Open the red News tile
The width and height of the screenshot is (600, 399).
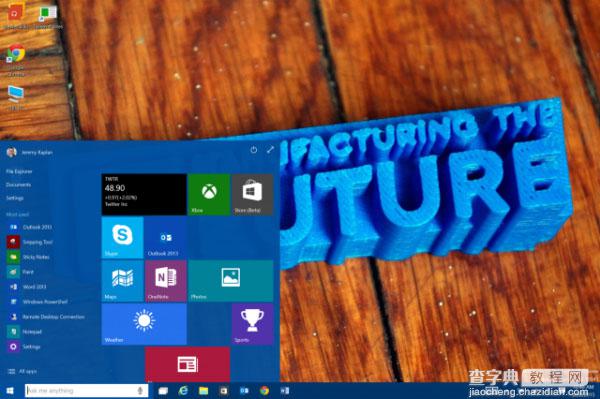click(188, 364)
